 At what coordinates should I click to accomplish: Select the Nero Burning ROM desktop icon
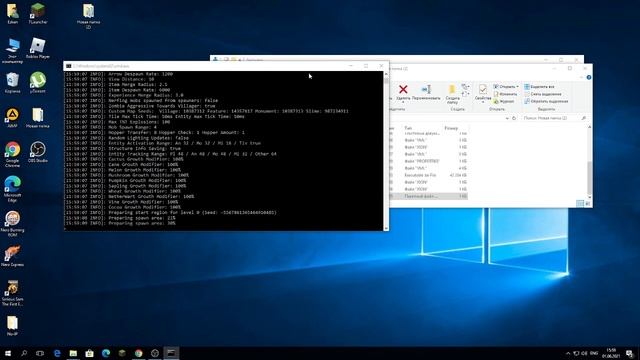(x=12, y=223)
